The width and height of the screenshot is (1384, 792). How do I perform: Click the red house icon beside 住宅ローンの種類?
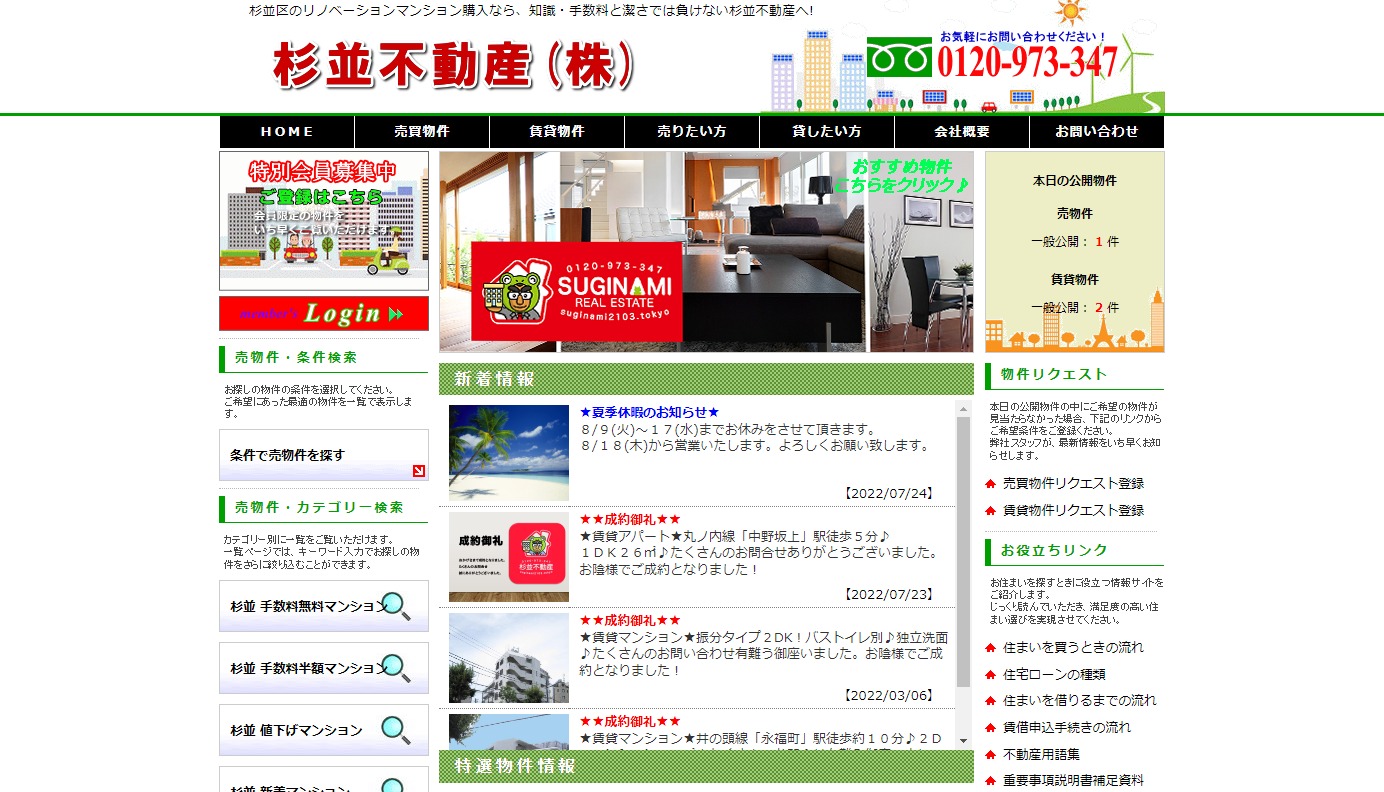click(990, 675)
